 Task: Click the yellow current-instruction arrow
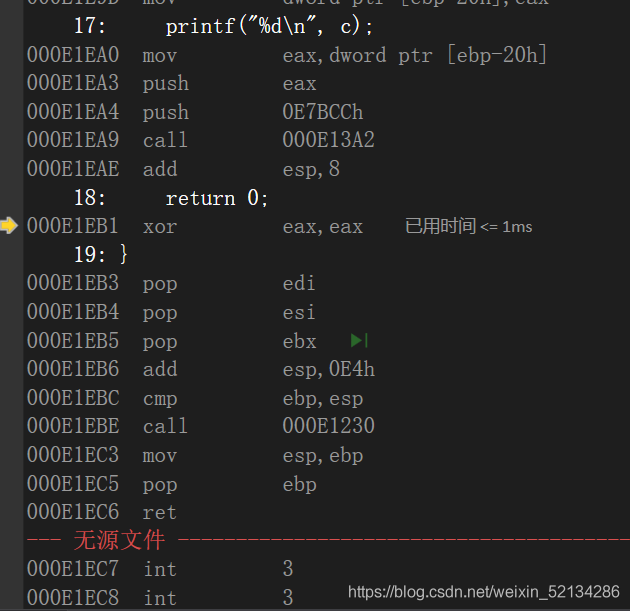(x=9, y=226)
